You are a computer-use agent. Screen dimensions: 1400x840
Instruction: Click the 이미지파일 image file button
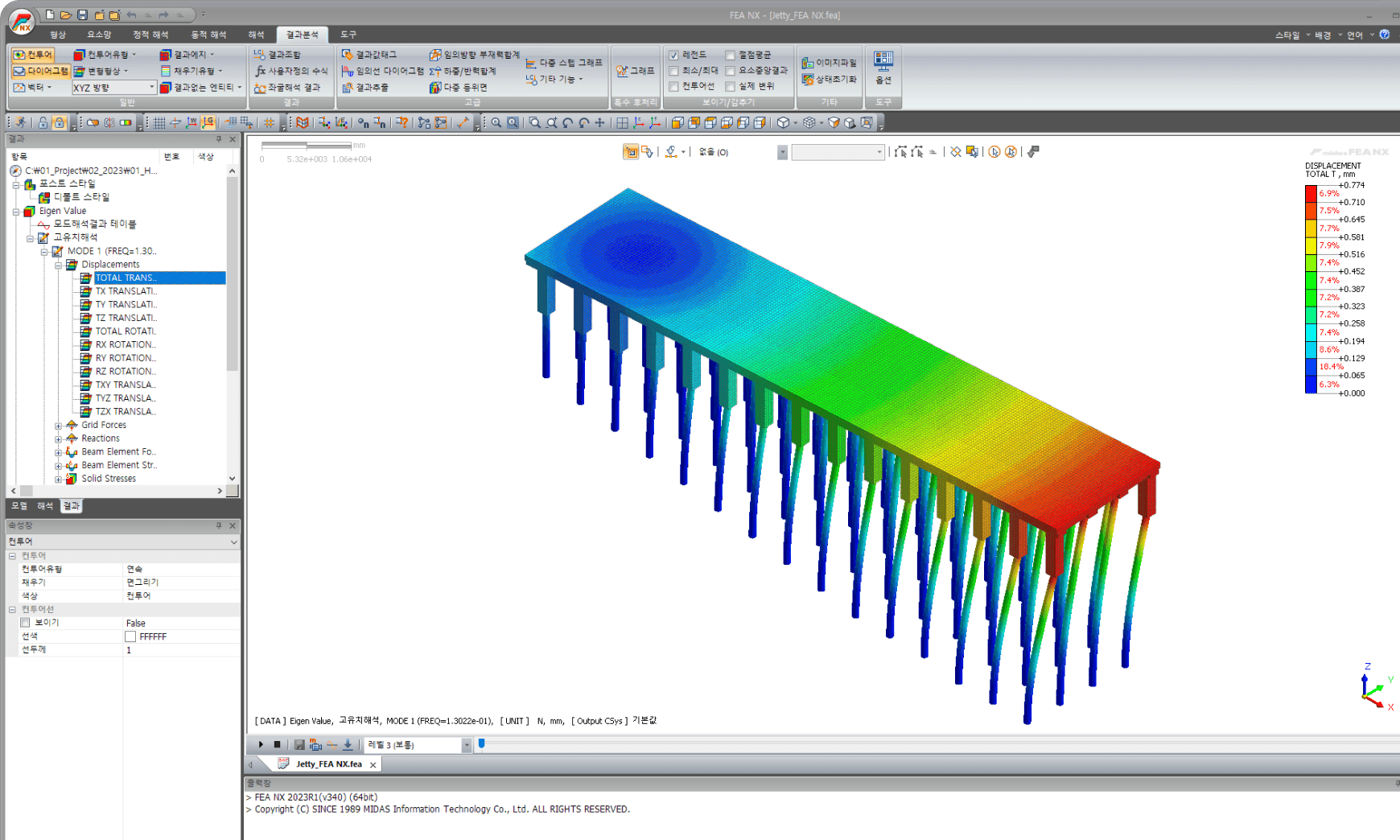pyautogui.click(x=830, y=63)
